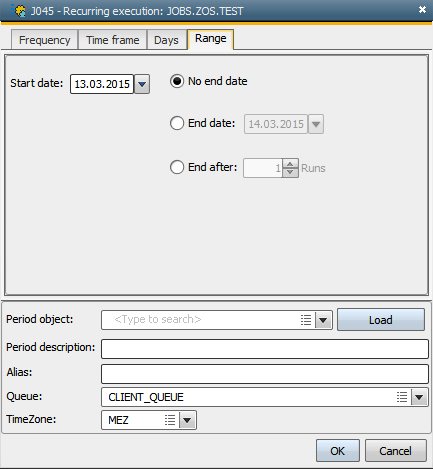
Task: Select the No end date option
Action: 177,81
